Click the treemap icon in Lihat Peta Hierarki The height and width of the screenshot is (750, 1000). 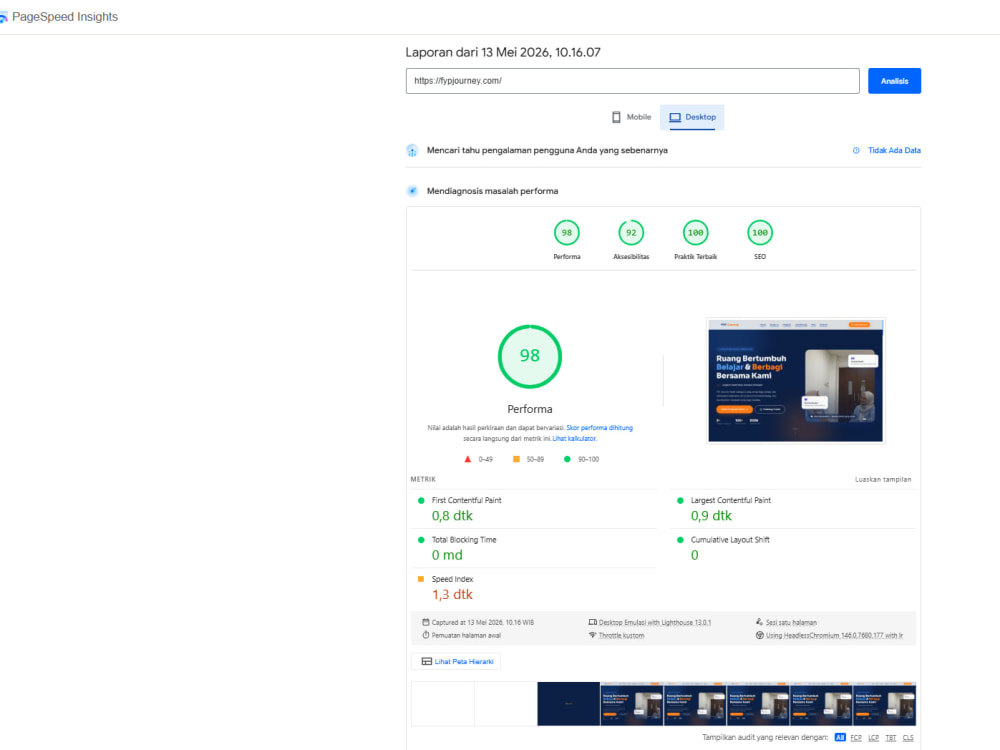click(427, 662)
